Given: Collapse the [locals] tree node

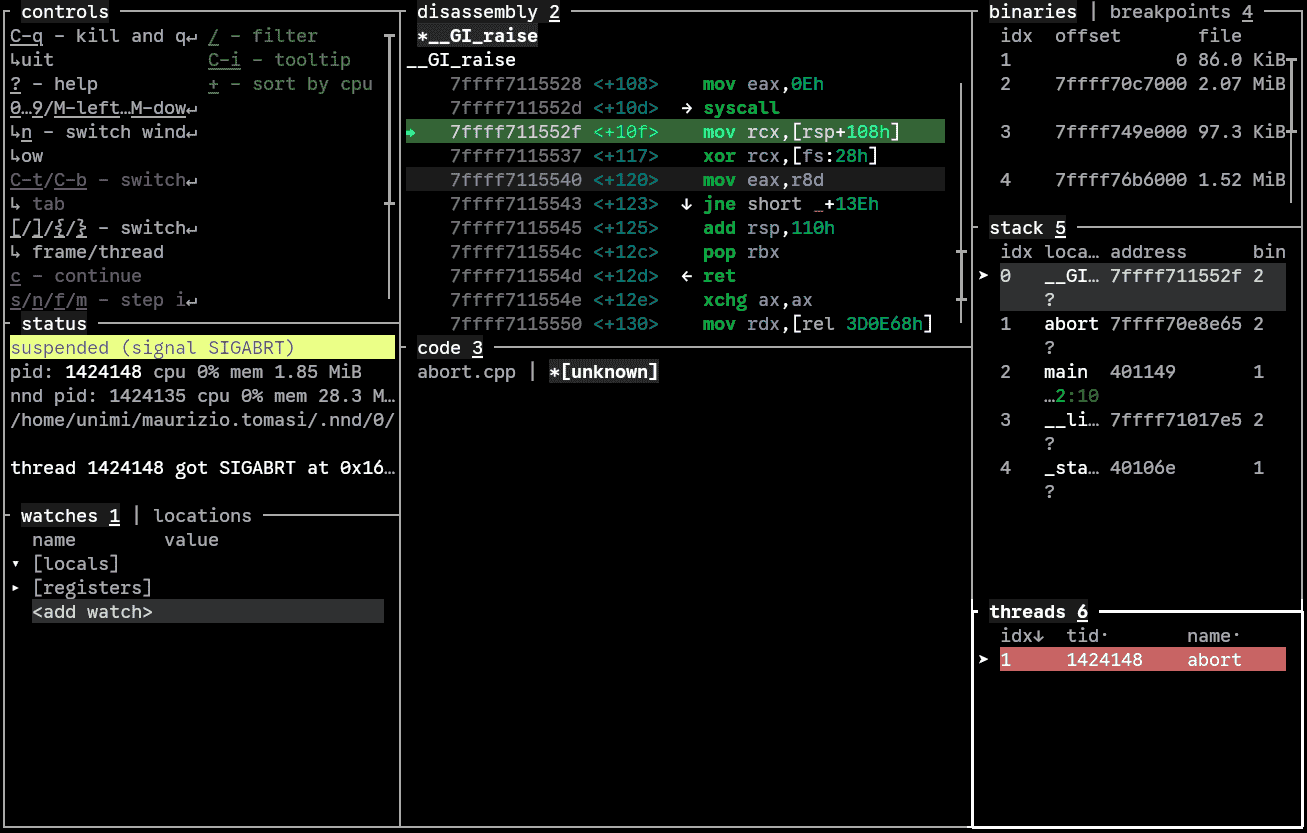Looking at the screenshot, I should pos(16,564).
